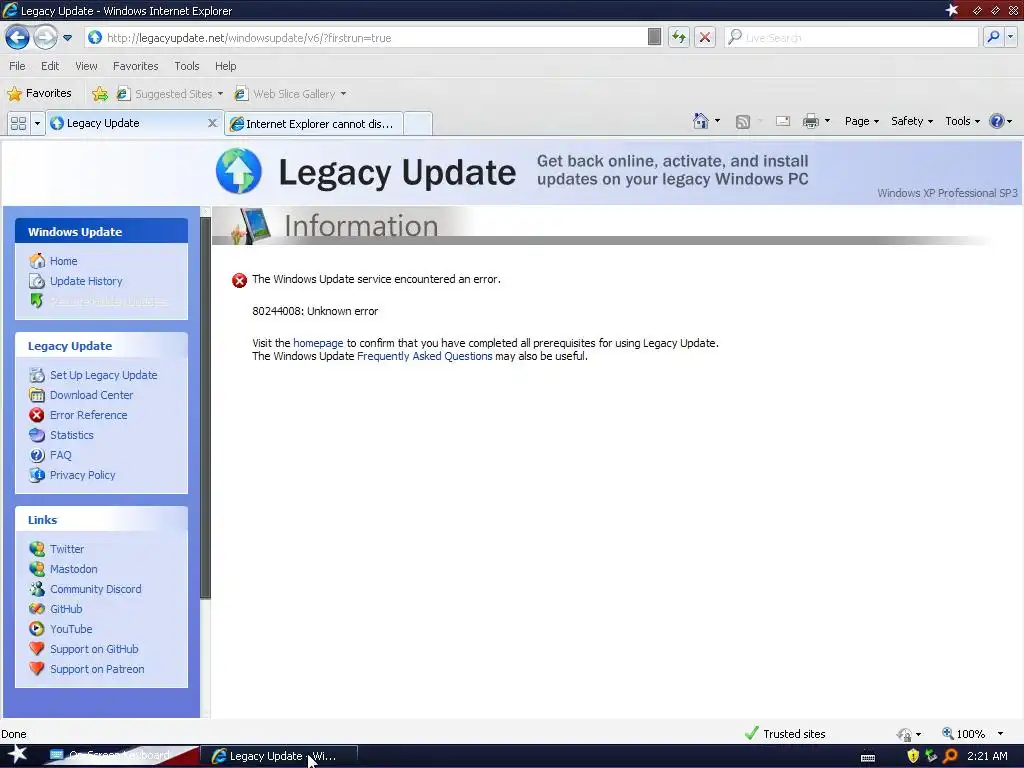Toggle Compatibility View icon in address bar
This screenshot has height=768, width=1024.
click(654, 37)
